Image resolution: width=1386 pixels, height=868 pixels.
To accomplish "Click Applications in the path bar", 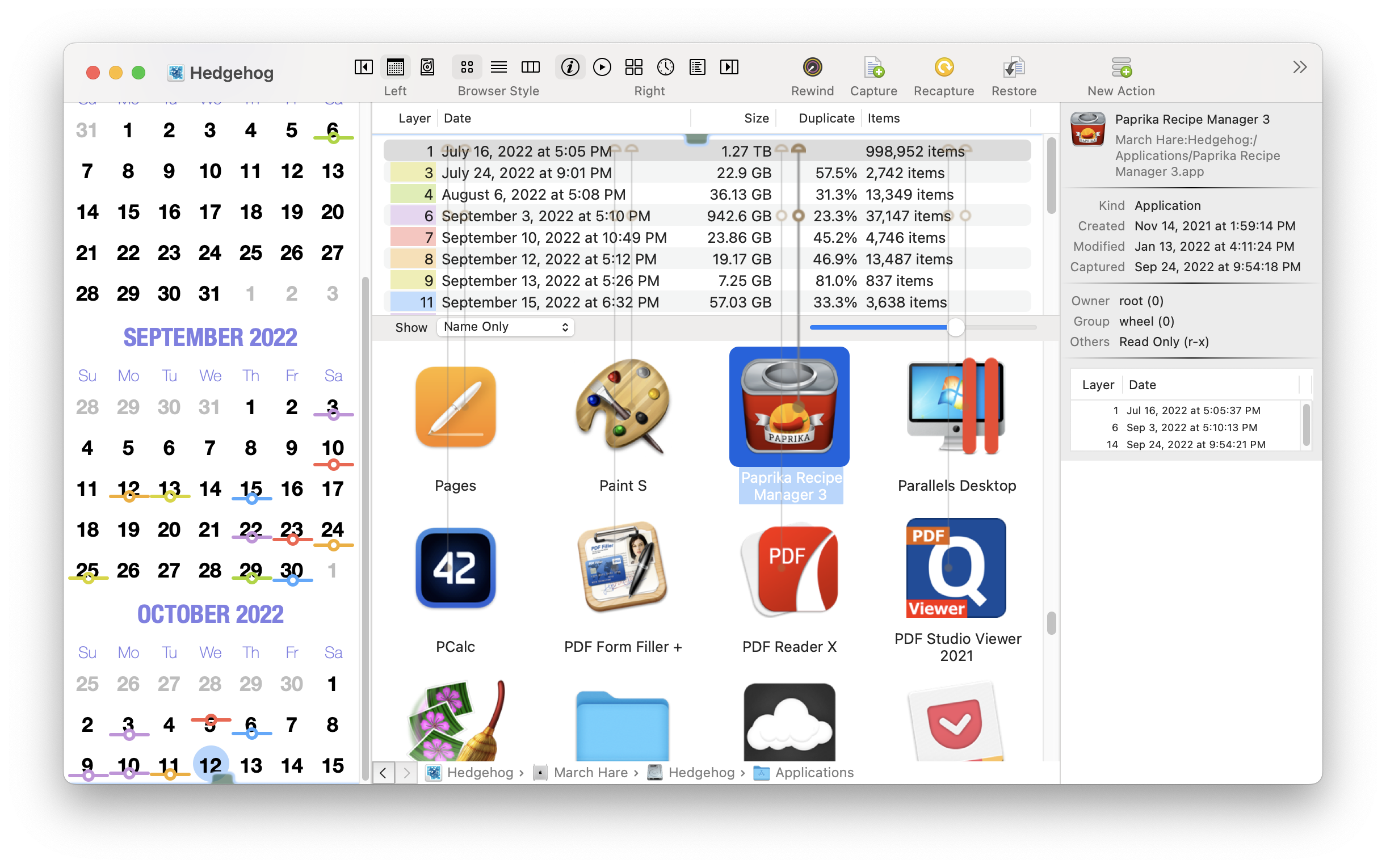I will coord(813,772).
